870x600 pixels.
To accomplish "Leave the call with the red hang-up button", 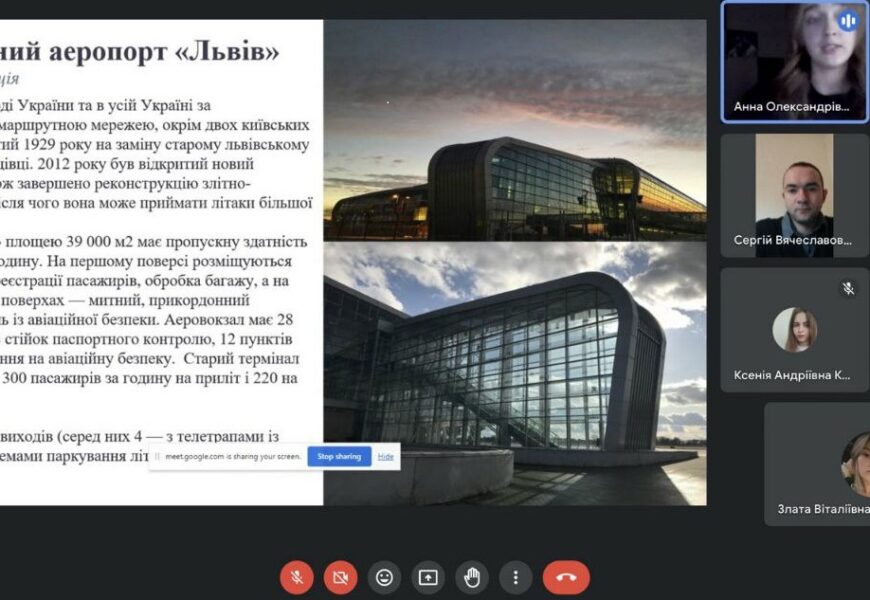I will point(566,577).
